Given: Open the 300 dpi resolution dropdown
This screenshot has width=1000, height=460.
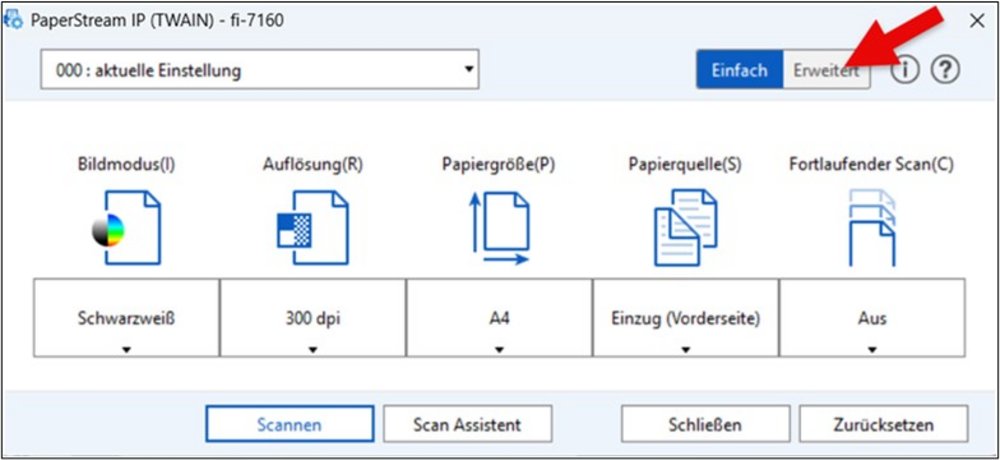Looking at the screenshot, I should [x=312, y=318].
